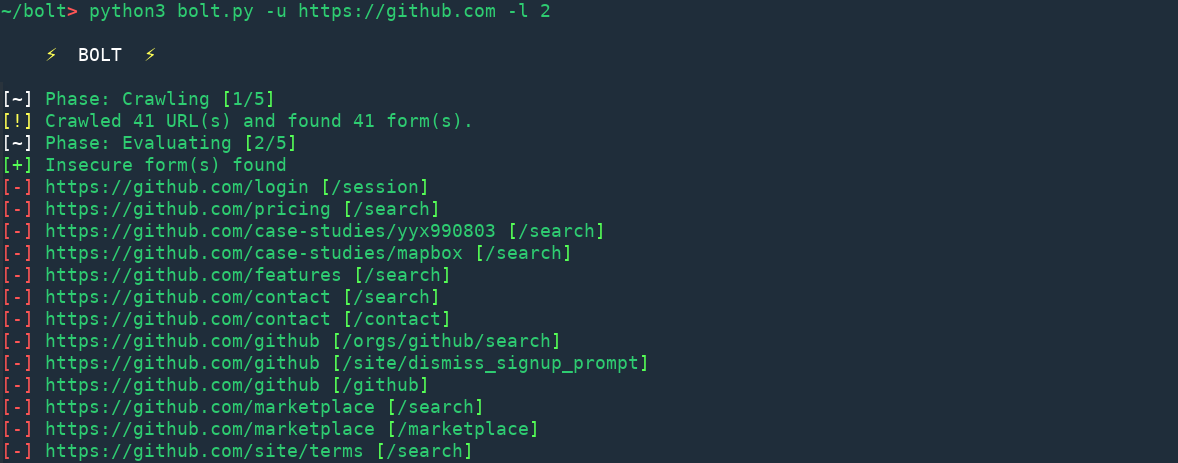The image size is (1178, 463).
Task: Open the https://github.com/features link
Action: point(193,275)
